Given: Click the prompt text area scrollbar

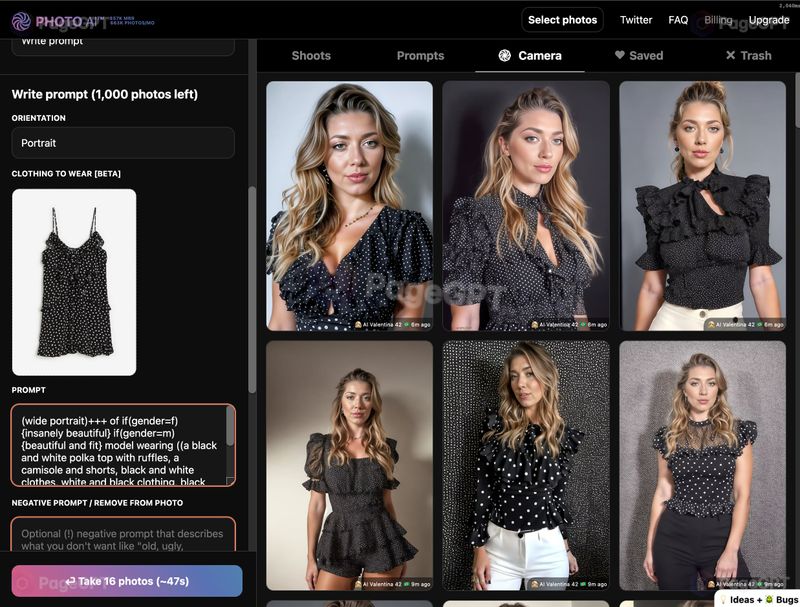Looking at the screenshot, I should (230, 427).
